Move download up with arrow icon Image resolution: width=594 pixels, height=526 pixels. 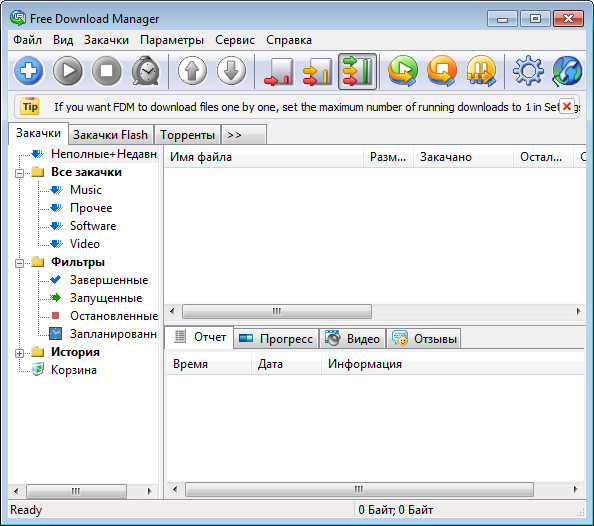pyautogui.click(x=192, y=71)
